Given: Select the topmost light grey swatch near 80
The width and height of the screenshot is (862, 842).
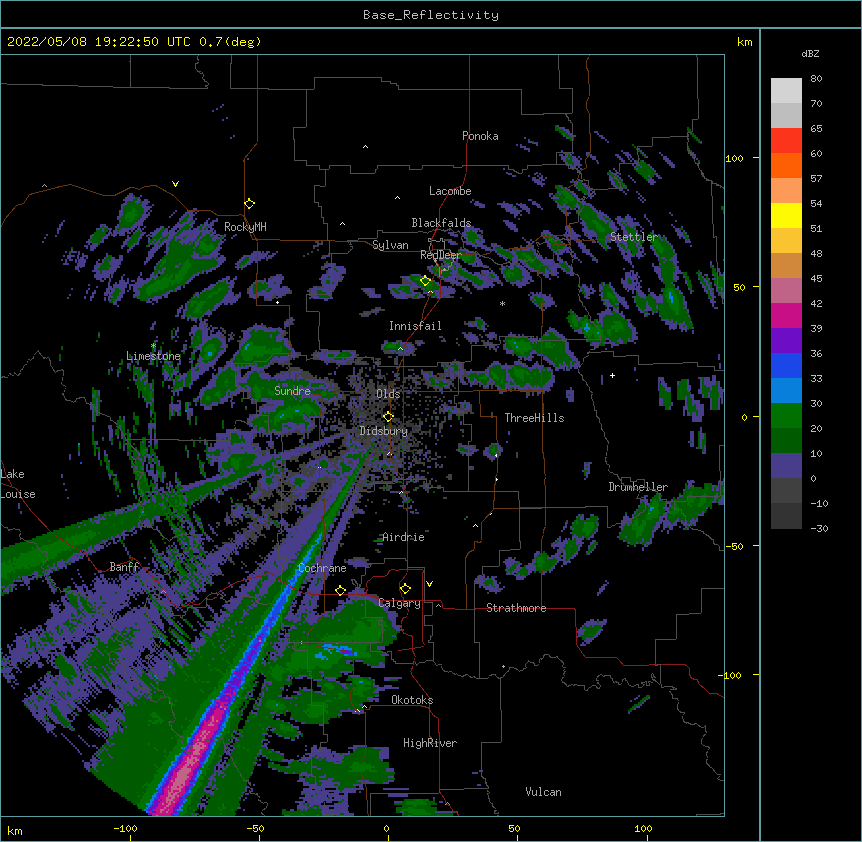Looking at the screenshot, I should 786,91.
